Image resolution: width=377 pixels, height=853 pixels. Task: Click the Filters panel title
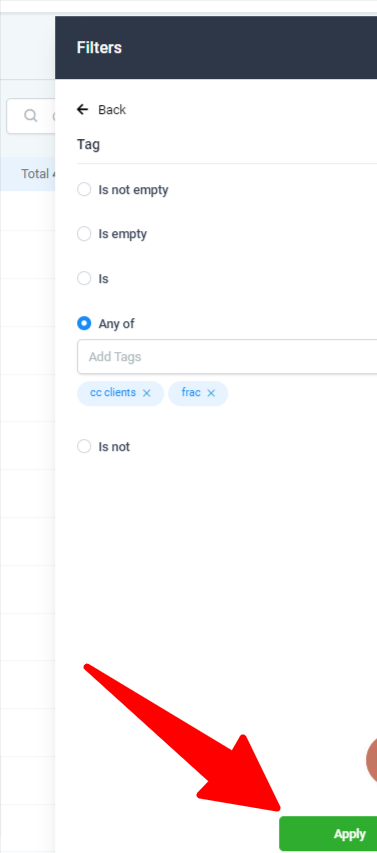[x=99, y=47]
